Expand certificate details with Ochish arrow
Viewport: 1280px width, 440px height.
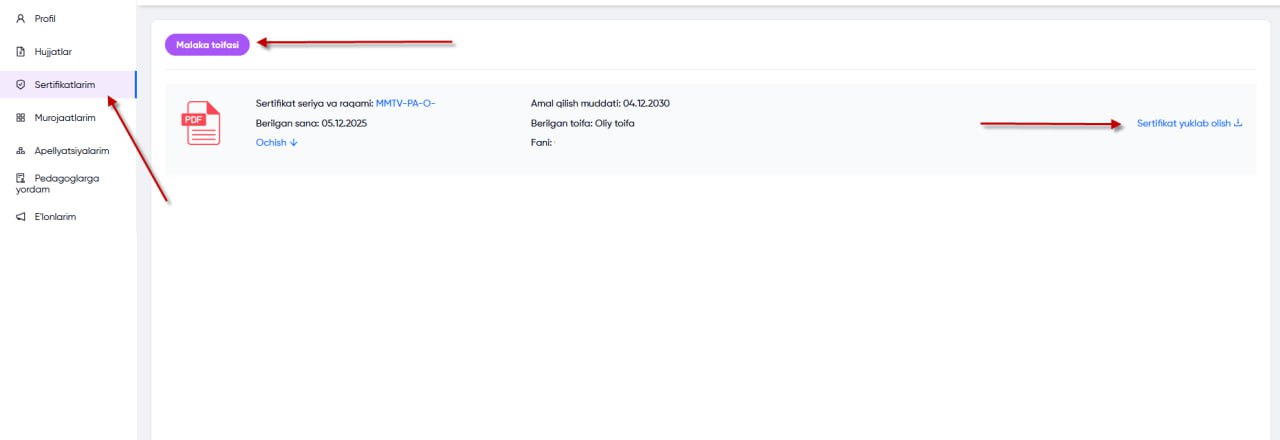tap(294, 143)
